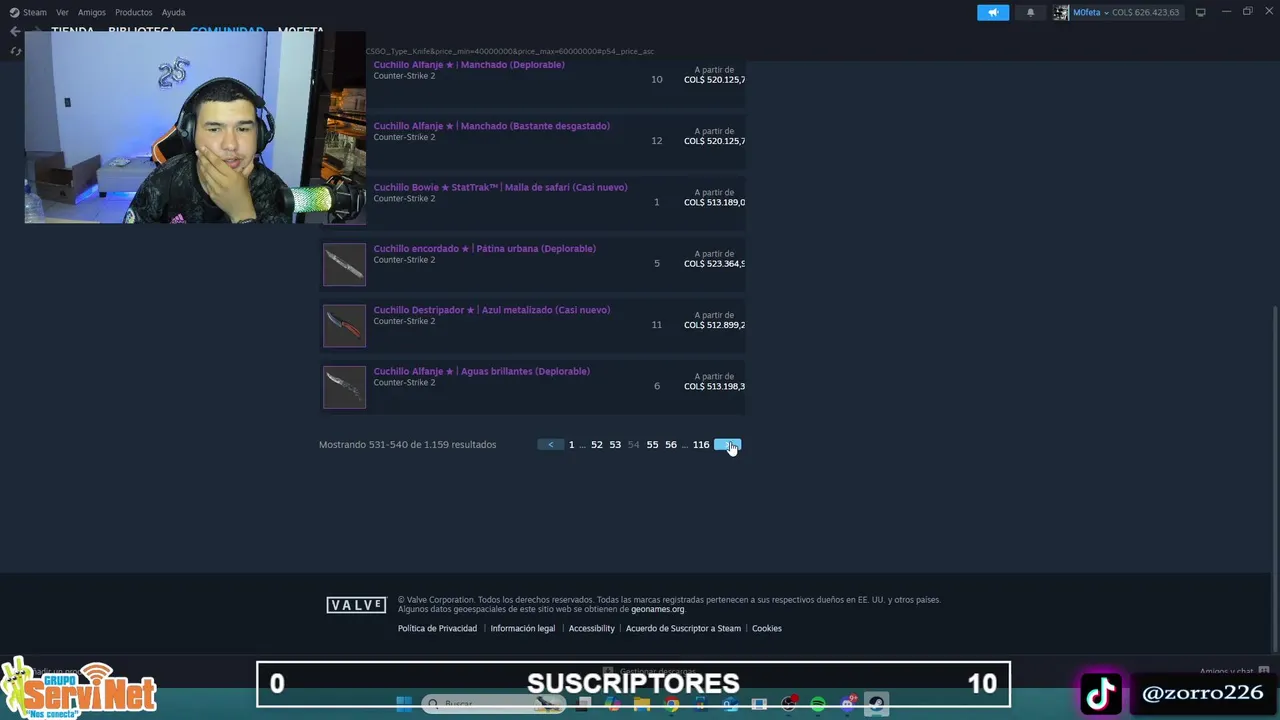Image resolution: width=1280 pixels, height=720 pixels.
Task: Jump to results page 56
Action: [671, 445]
